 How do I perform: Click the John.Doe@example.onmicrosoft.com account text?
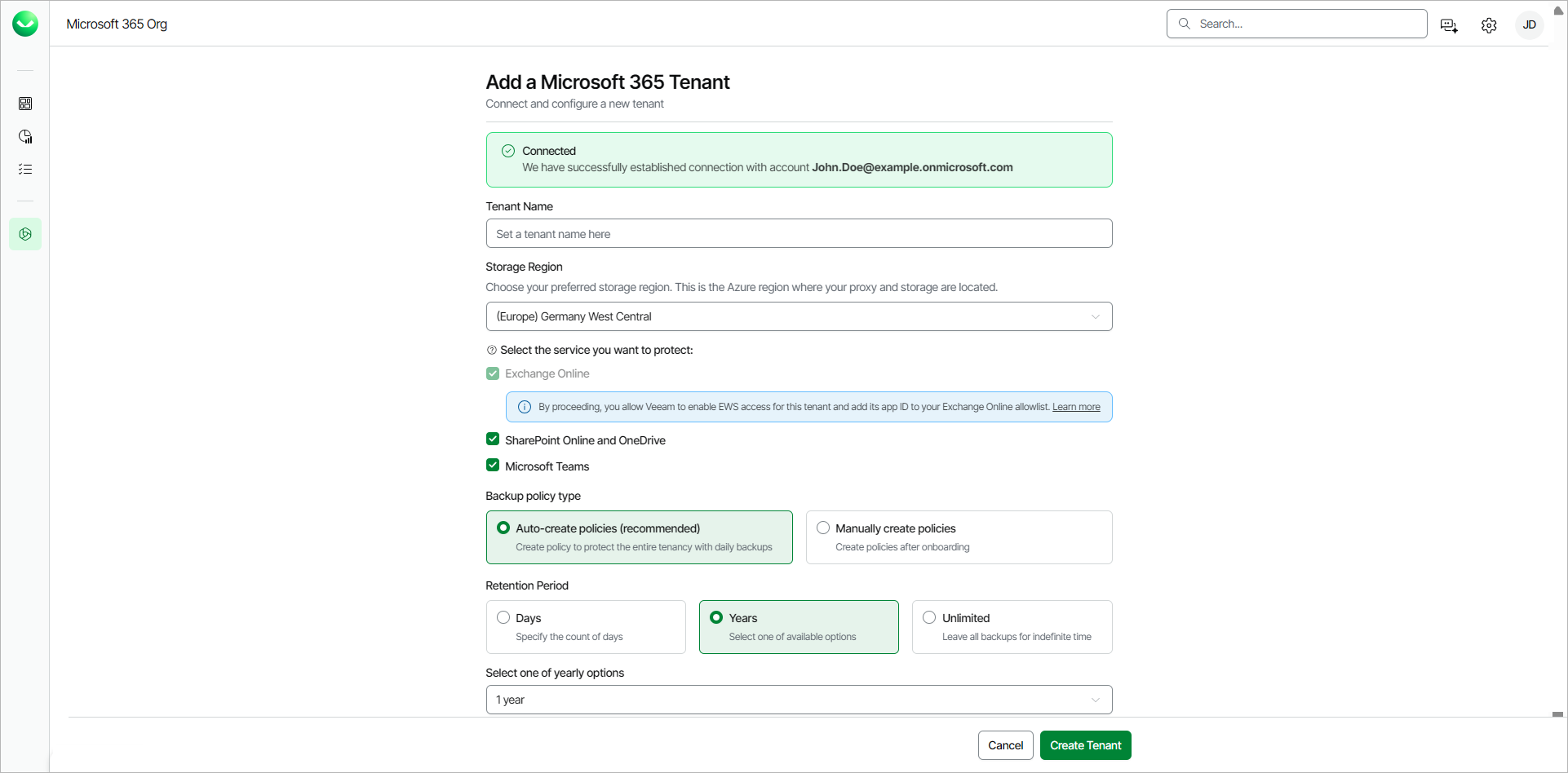(912, 167)
